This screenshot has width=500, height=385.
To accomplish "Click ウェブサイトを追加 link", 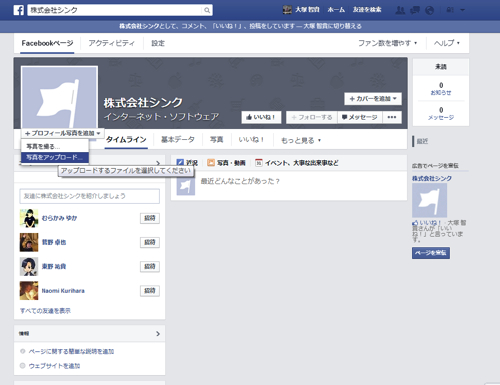I will click(x=54, y=366).
